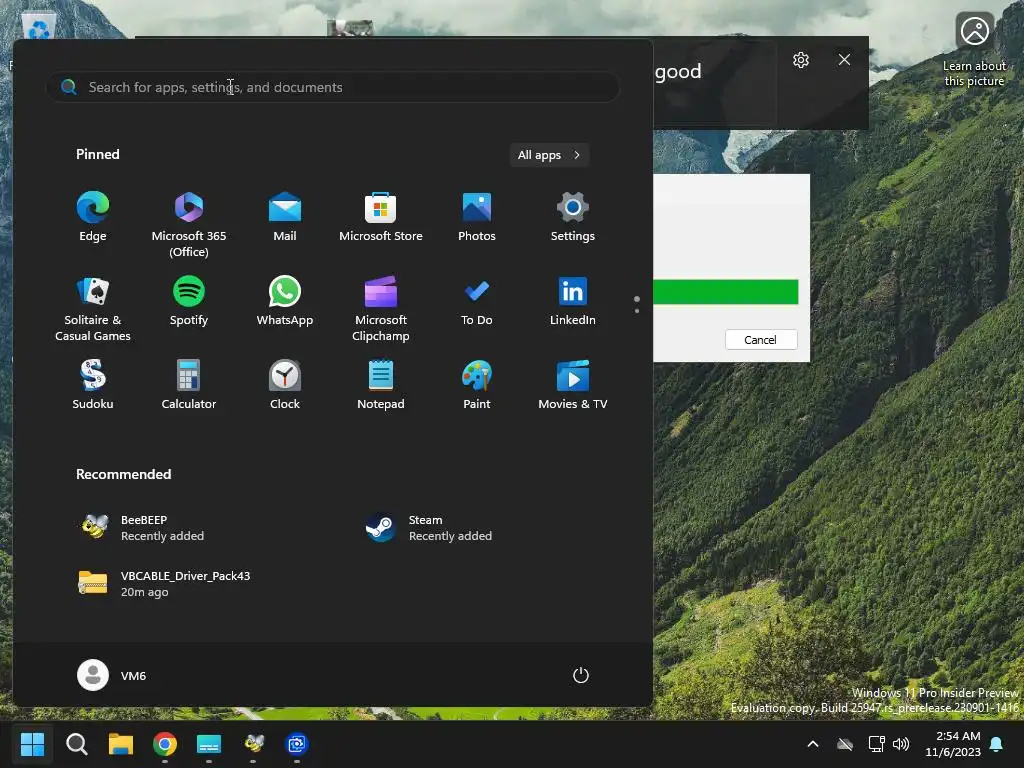The height and width of the screenshot is (768, 1024).
Task: Launch Notepad
Action: (x=381, y=385)
